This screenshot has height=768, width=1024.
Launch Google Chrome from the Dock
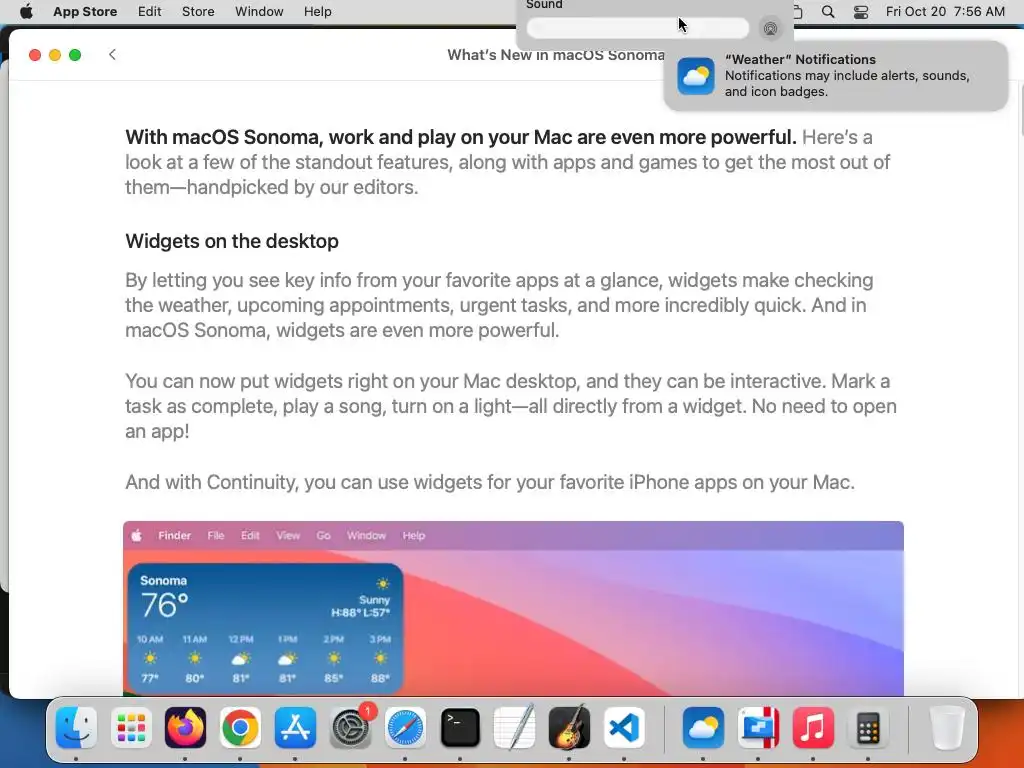(x=240, y=728)
